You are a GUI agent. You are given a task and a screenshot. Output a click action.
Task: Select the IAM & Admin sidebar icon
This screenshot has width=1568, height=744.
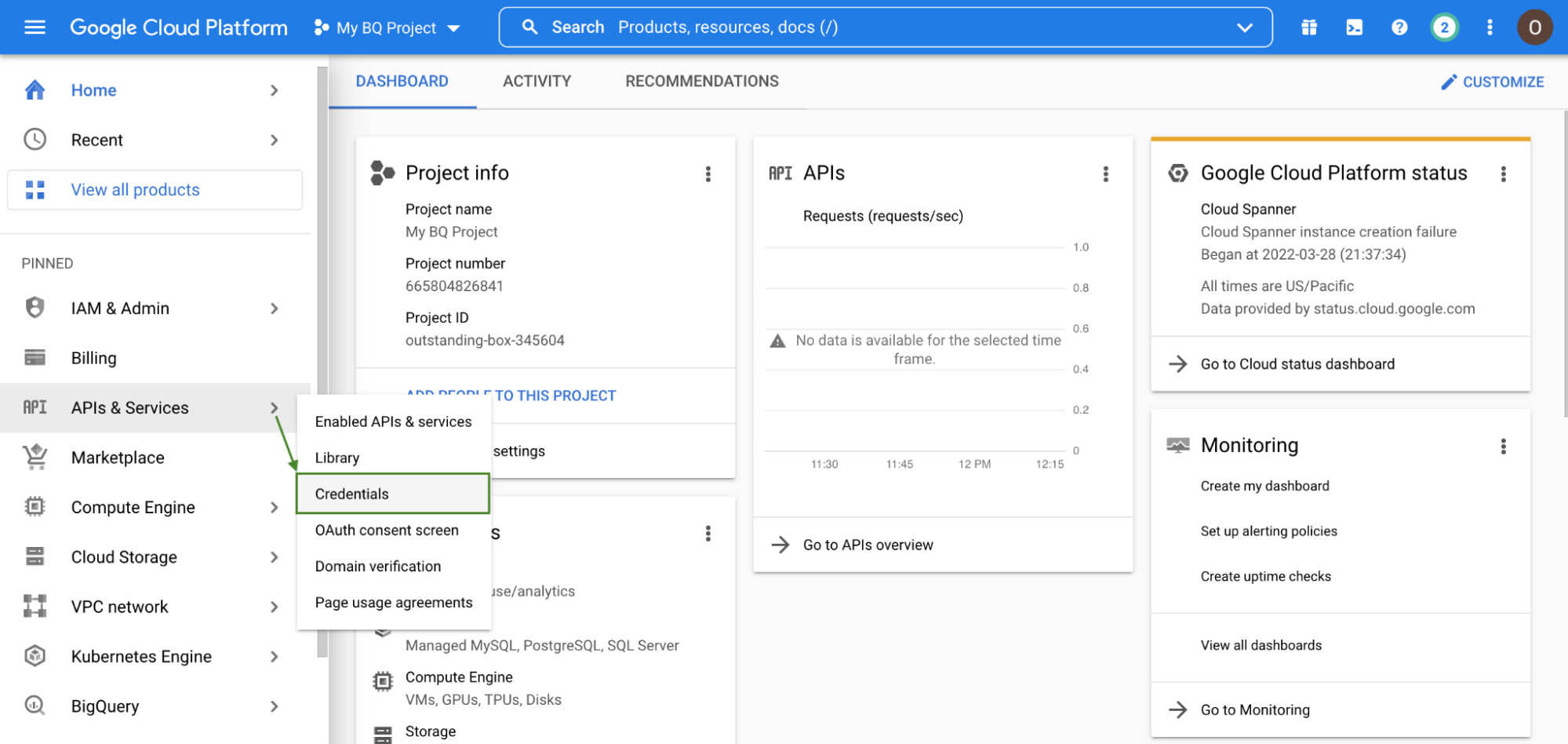coord(35,308)
